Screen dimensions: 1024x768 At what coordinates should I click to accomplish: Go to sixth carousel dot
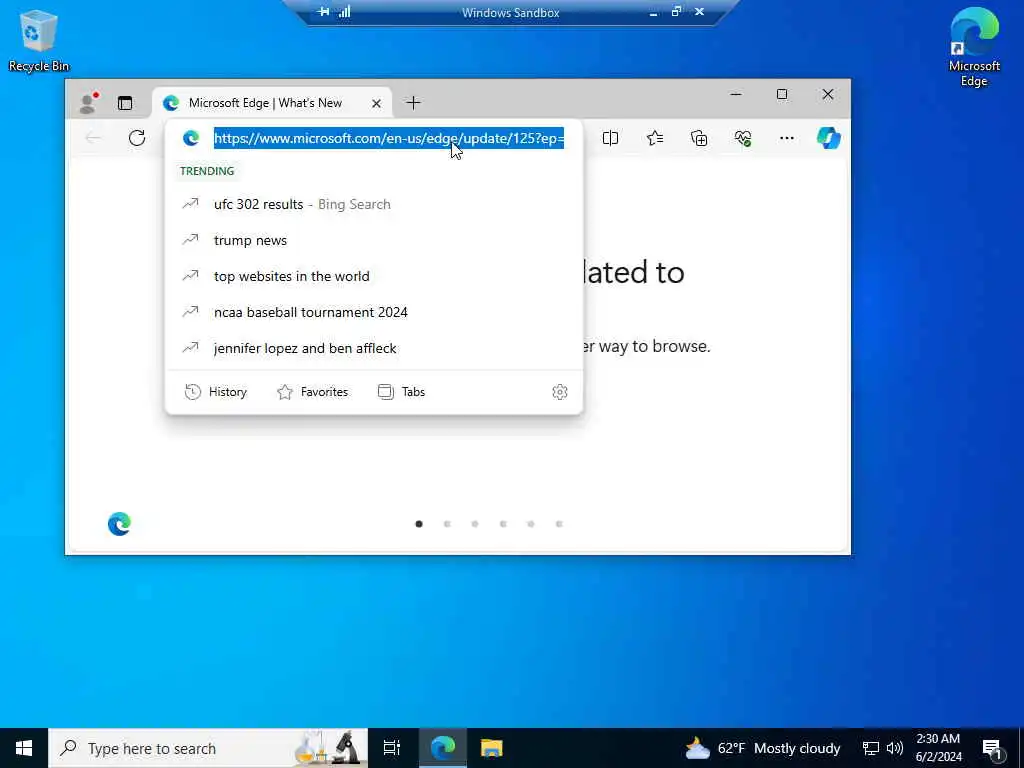tap(559, 524)
